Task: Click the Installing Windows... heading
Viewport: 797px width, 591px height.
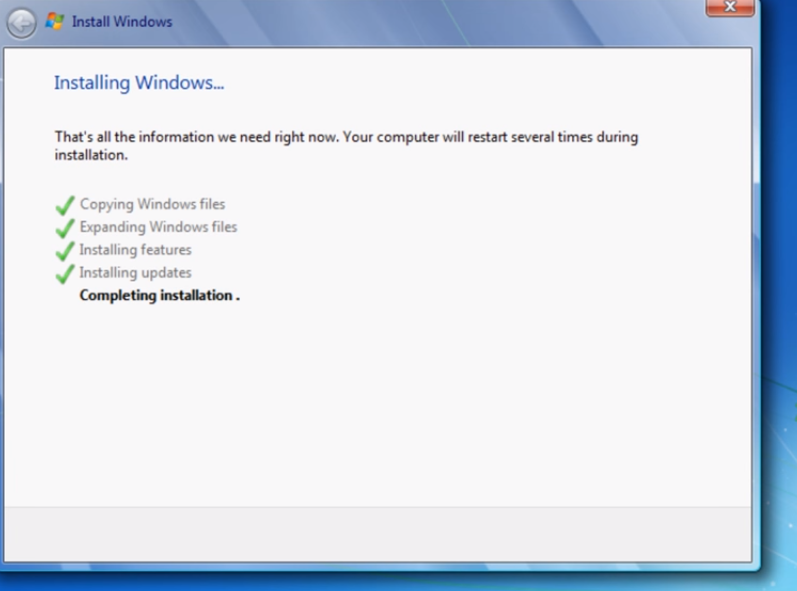Action: pos(139,82)
